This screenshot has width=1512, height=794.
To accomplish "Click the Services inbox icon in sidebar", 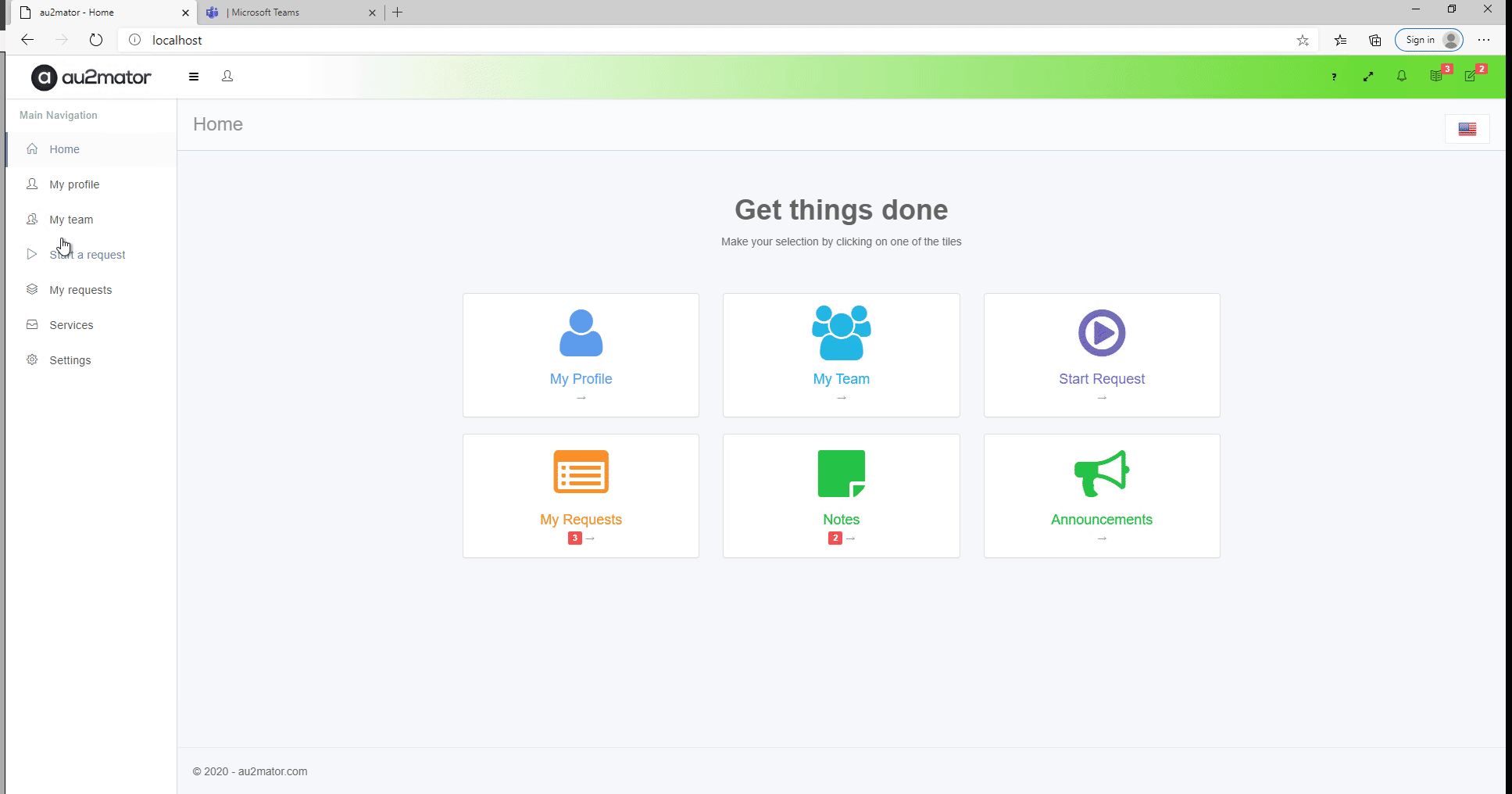I will 32,324.
